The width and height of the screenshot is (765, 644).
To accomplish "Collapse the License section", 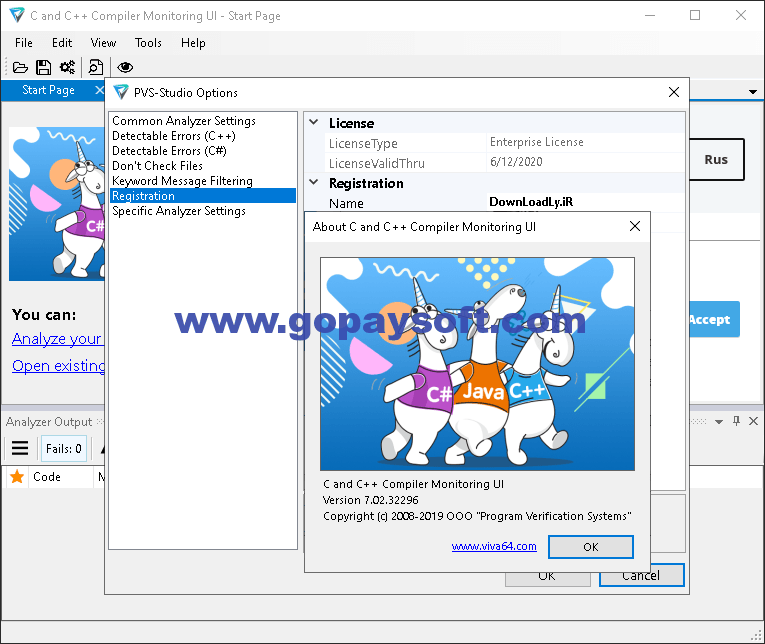I will (314, 122).
